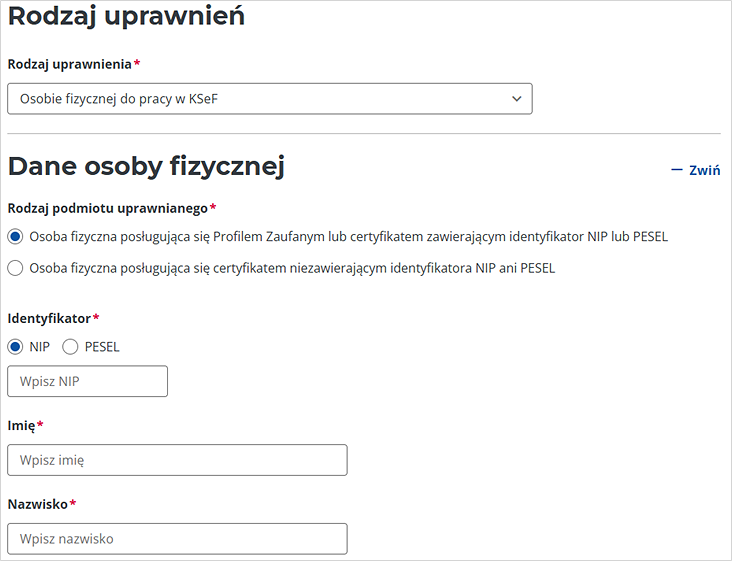Image resolution: width=732 pixels, height=561 pixels.
Task: Click into the Wpisz nazwisko field
Action: point(177,539)
